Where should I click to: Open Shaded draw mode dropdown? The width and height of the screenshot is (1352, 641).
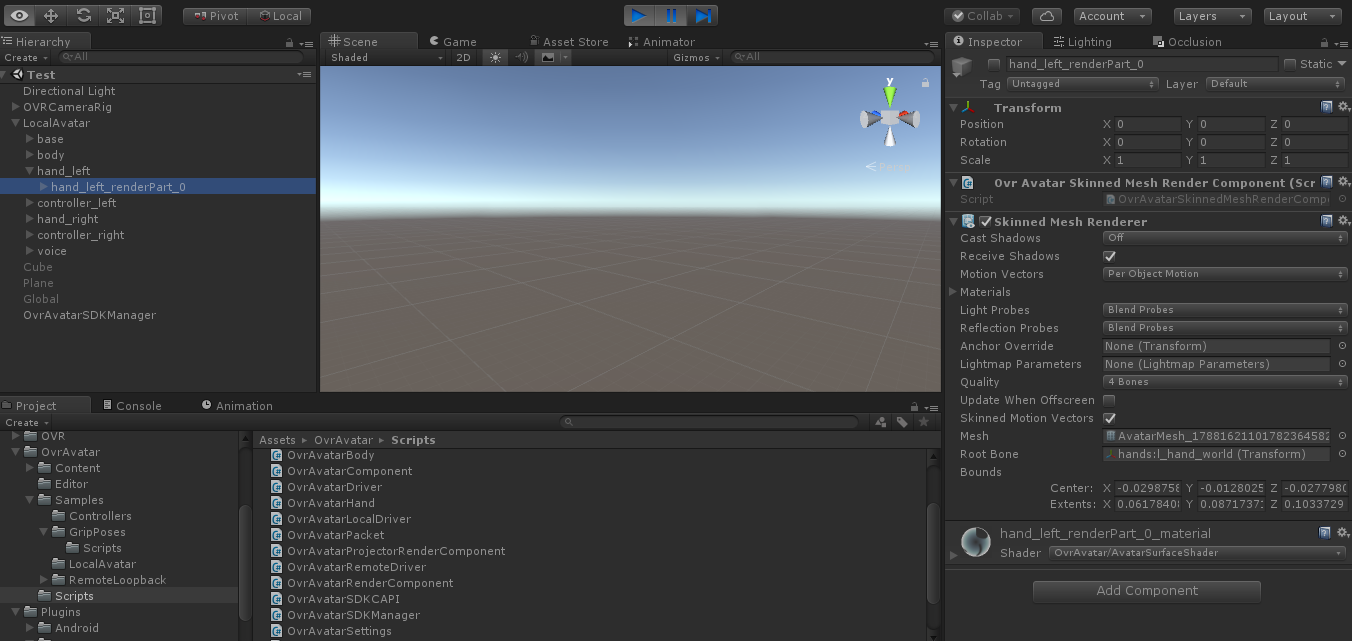click(387, 58)
